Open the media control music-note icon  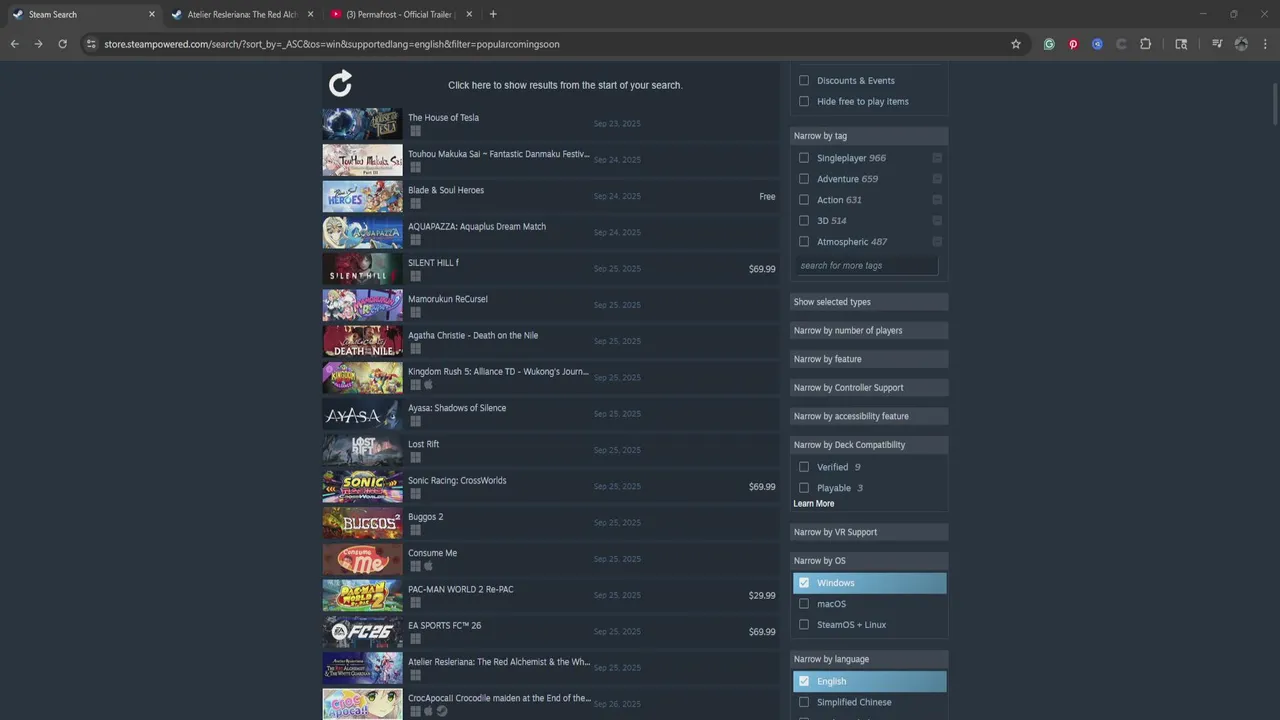coord(1217,44)
